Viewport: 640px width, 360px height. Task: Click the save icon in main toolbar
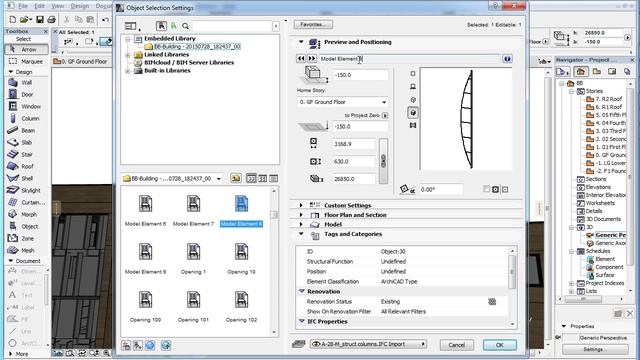pos(40,19)
